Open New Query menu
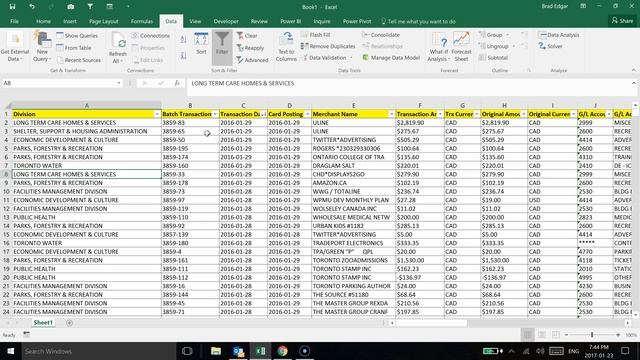This screenshot has width=640, height=360. pyautogui.click(x=42, y=47)
